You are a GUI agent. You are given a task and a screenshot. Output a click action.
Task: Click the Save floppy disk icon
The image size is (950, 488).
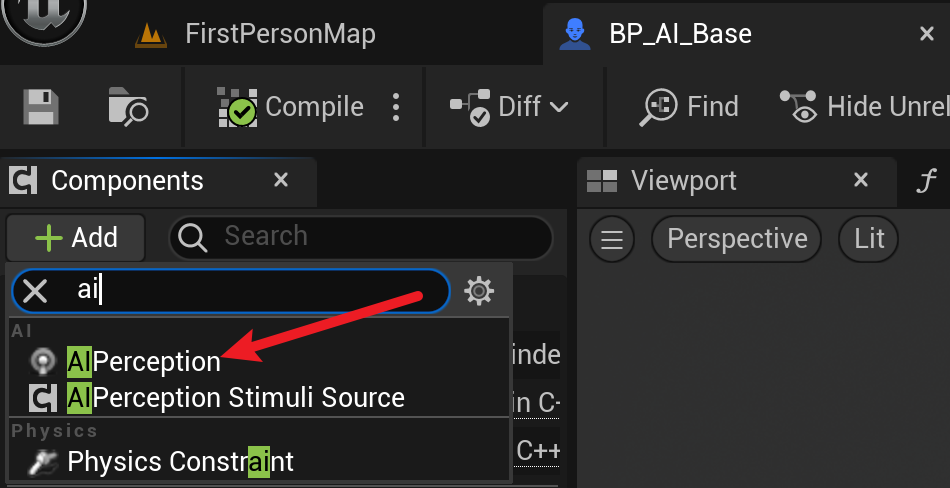click(x=42, y=107)
